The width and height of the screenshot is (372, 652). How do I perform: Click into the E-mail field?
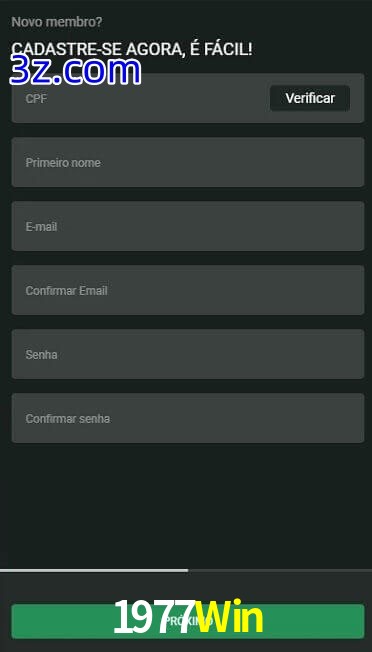(x=188, y=226)
